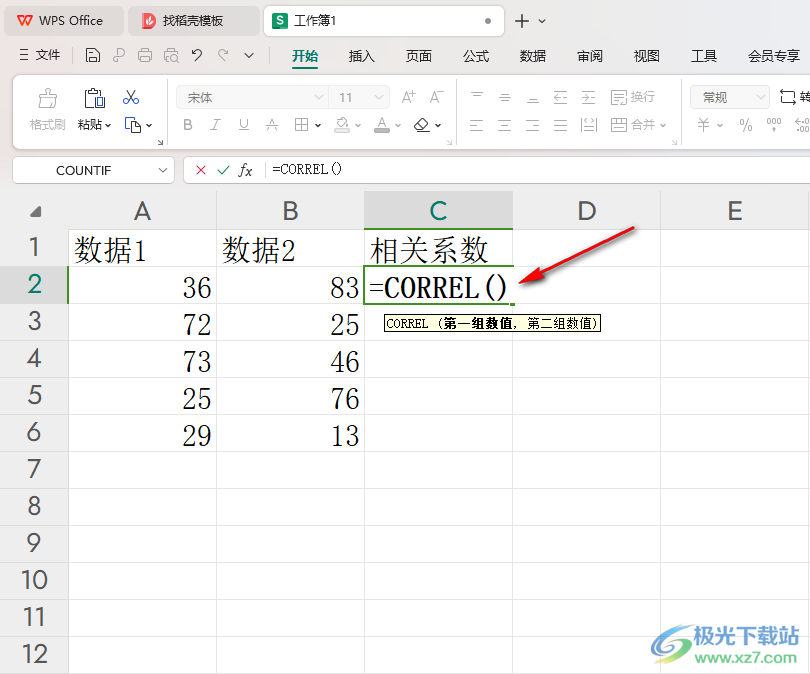Expand the Copy options arrow
The height and width of the screenshot is (674, 810).
click(149, 125)
